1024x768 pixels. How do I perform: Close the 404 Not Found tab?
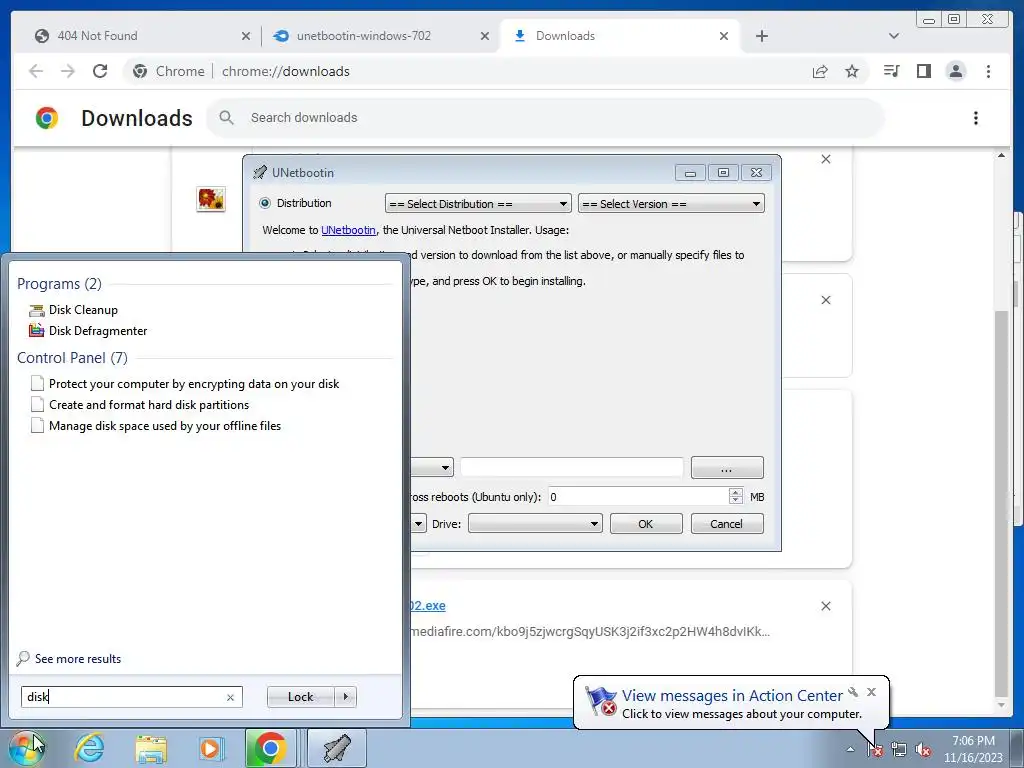click(246, 36)
